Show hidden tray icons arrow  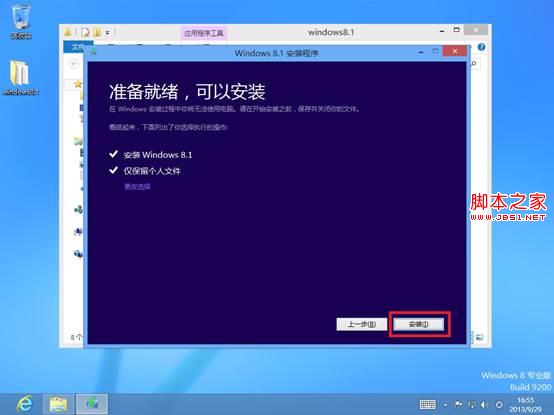(x=446, y=405)
